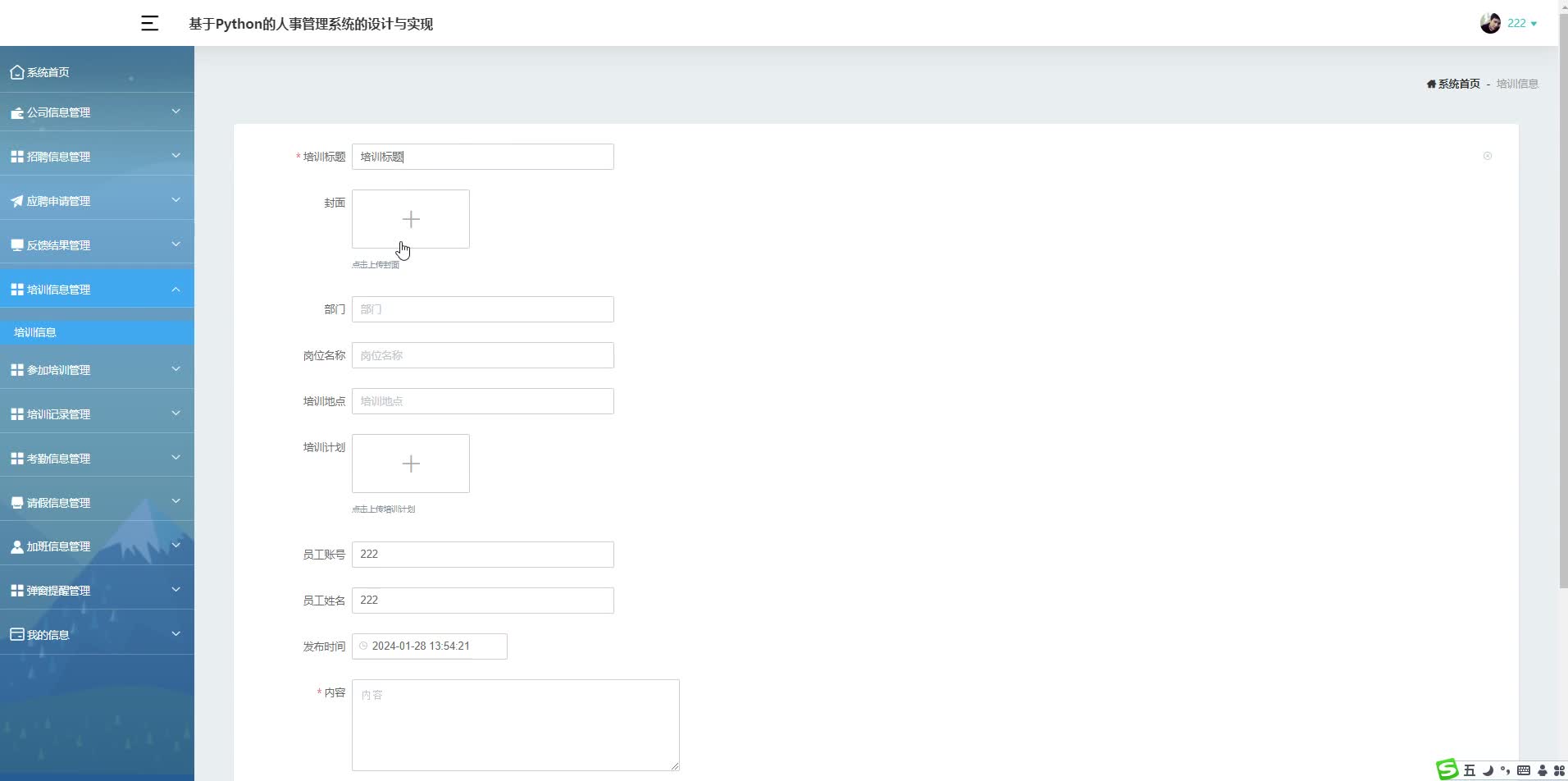Go to 系统首页 breadcrumb link
Viewport: 1568px width, 781px height.
click(x=1458, y=84)
